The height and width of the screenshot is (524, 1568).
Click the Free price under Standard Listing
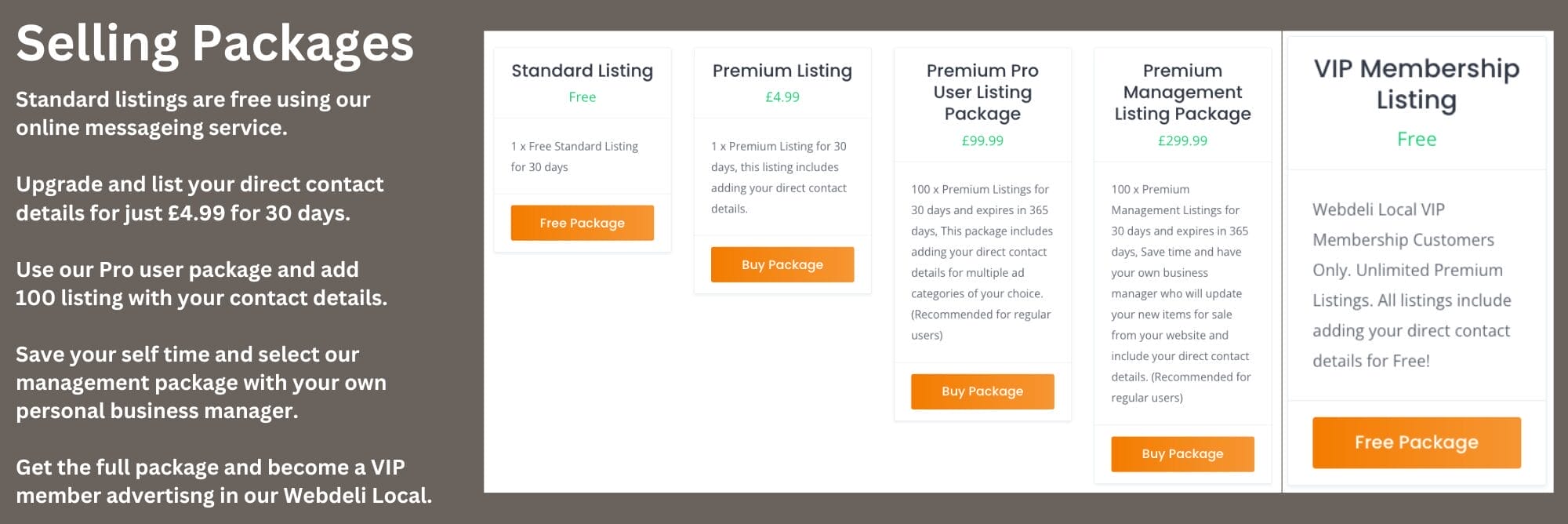(582, 97)
